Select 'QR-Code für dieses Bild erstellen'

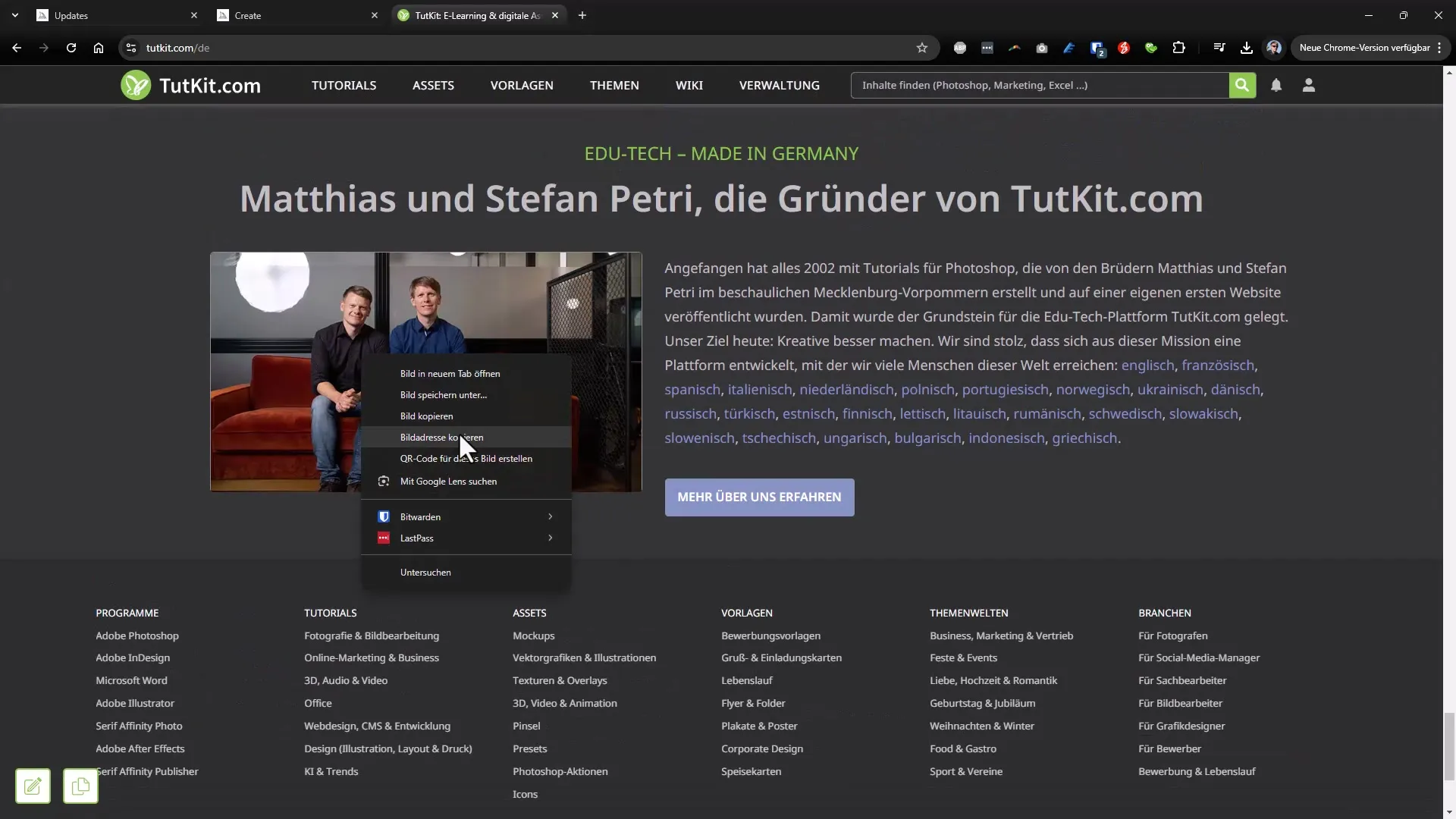point(466,459)
